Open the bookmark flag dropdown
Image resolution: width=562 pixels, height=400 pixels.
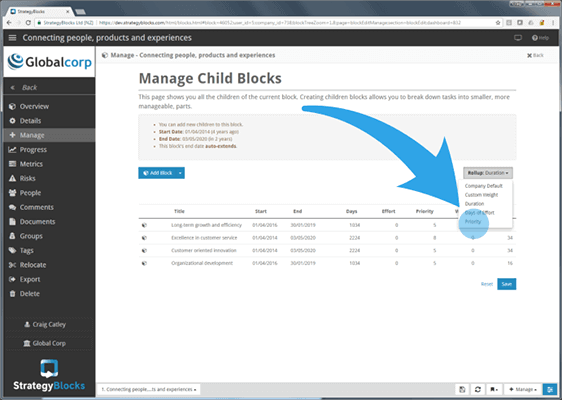[x=494, y=389]
